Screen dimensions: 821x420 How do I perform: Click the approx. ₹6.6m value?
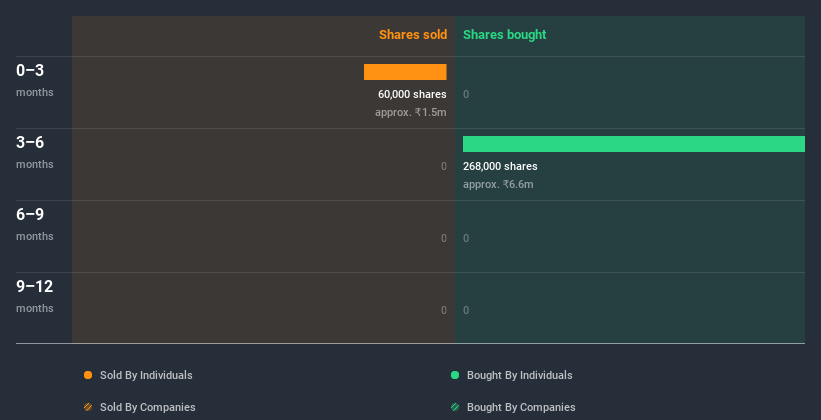point(498,184)
